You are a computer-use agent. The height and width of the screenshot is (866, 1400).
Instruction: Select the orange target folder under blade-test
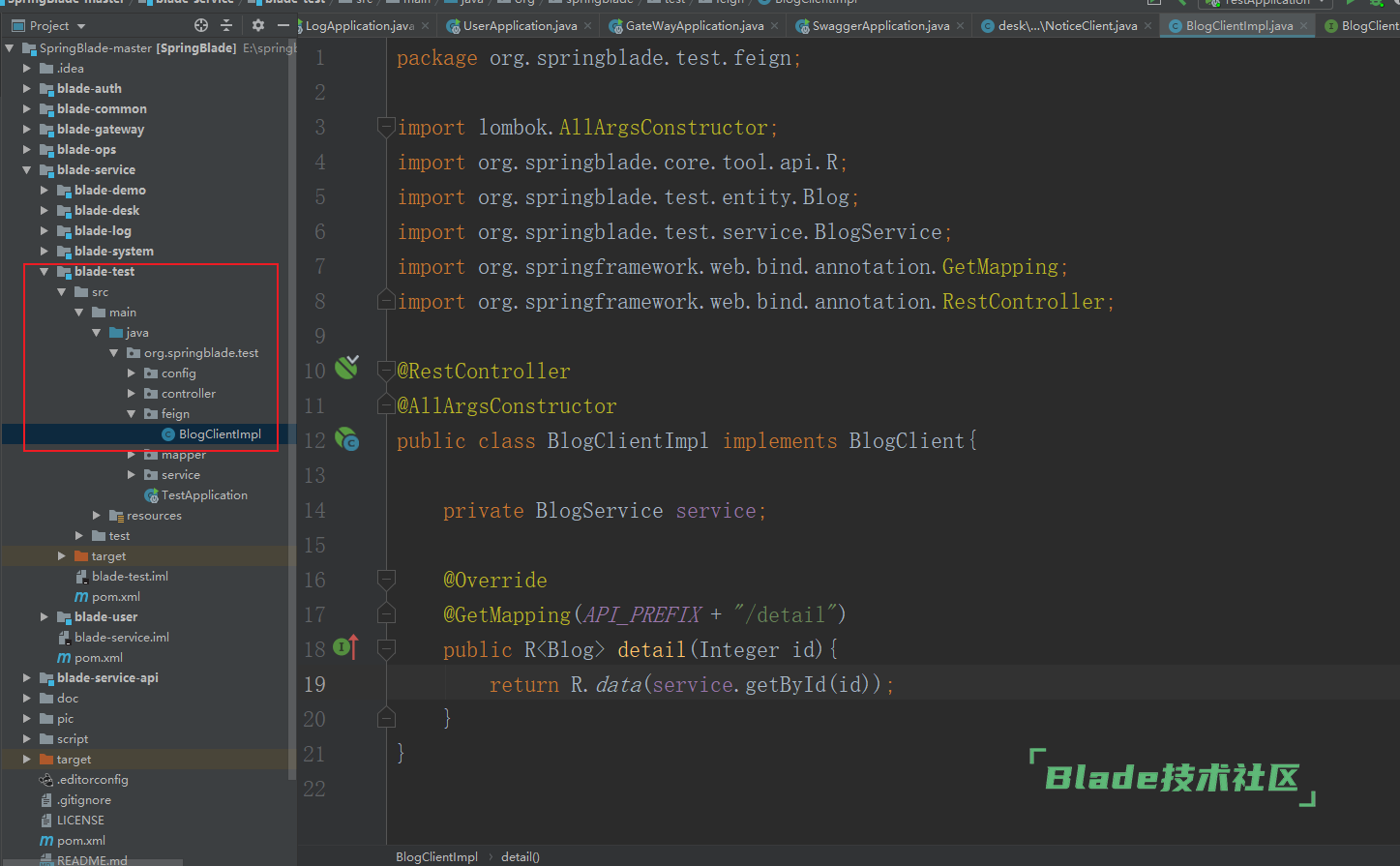[108, 556]
